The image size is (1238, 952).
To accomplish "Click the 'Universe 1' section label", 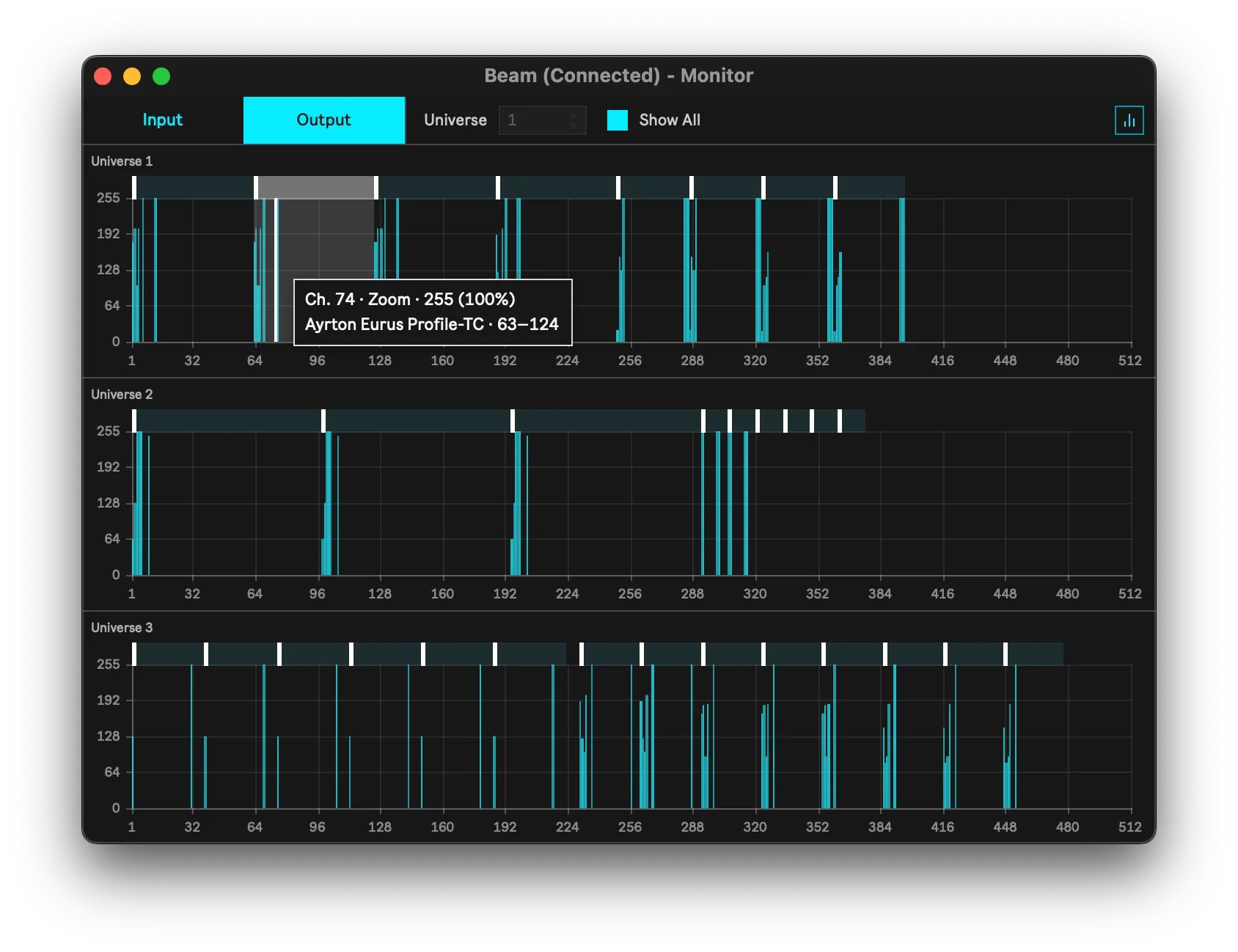I will click(122, 161).
